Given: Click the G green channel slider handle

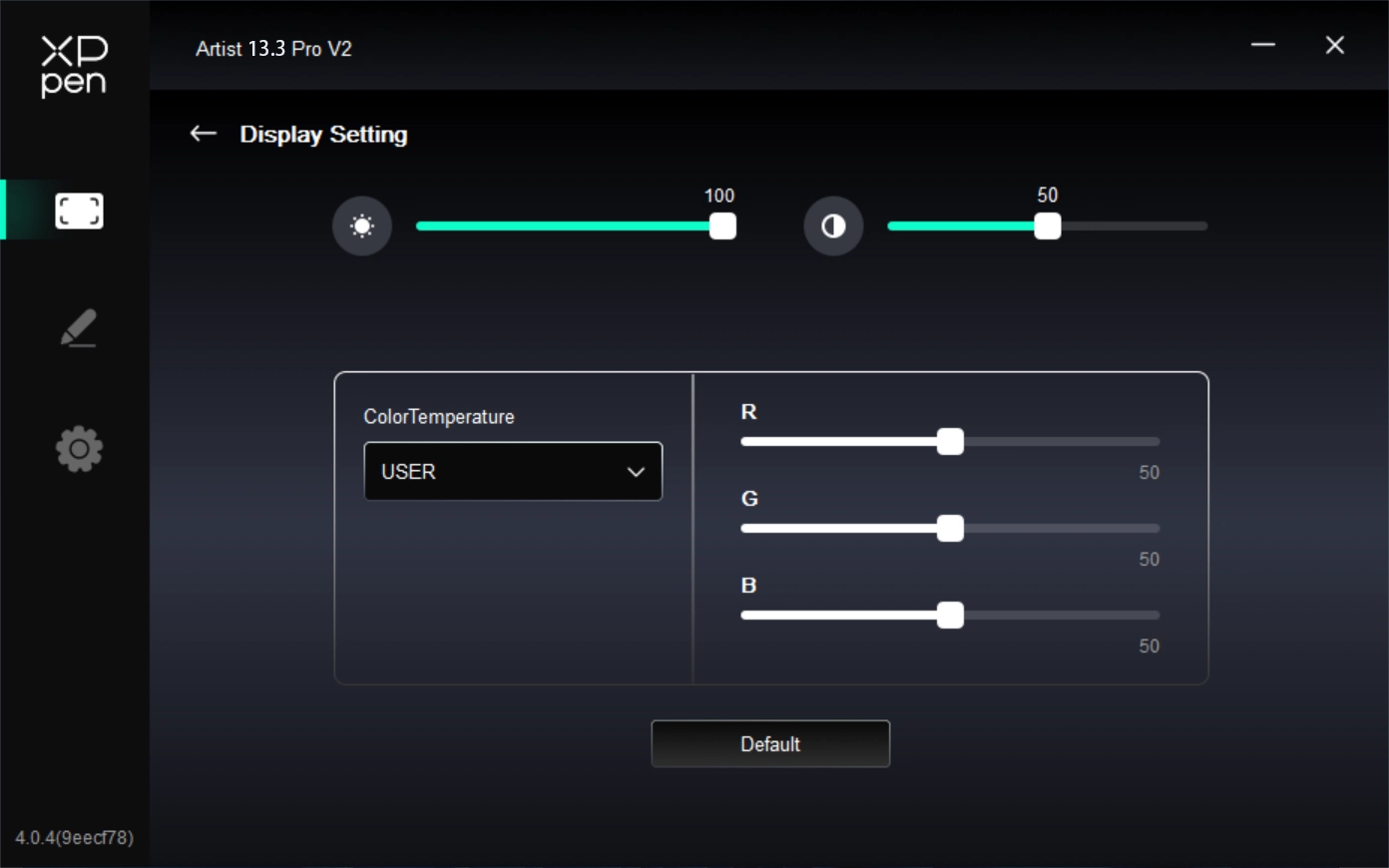Looking at the screenshot, I should 950,529.
